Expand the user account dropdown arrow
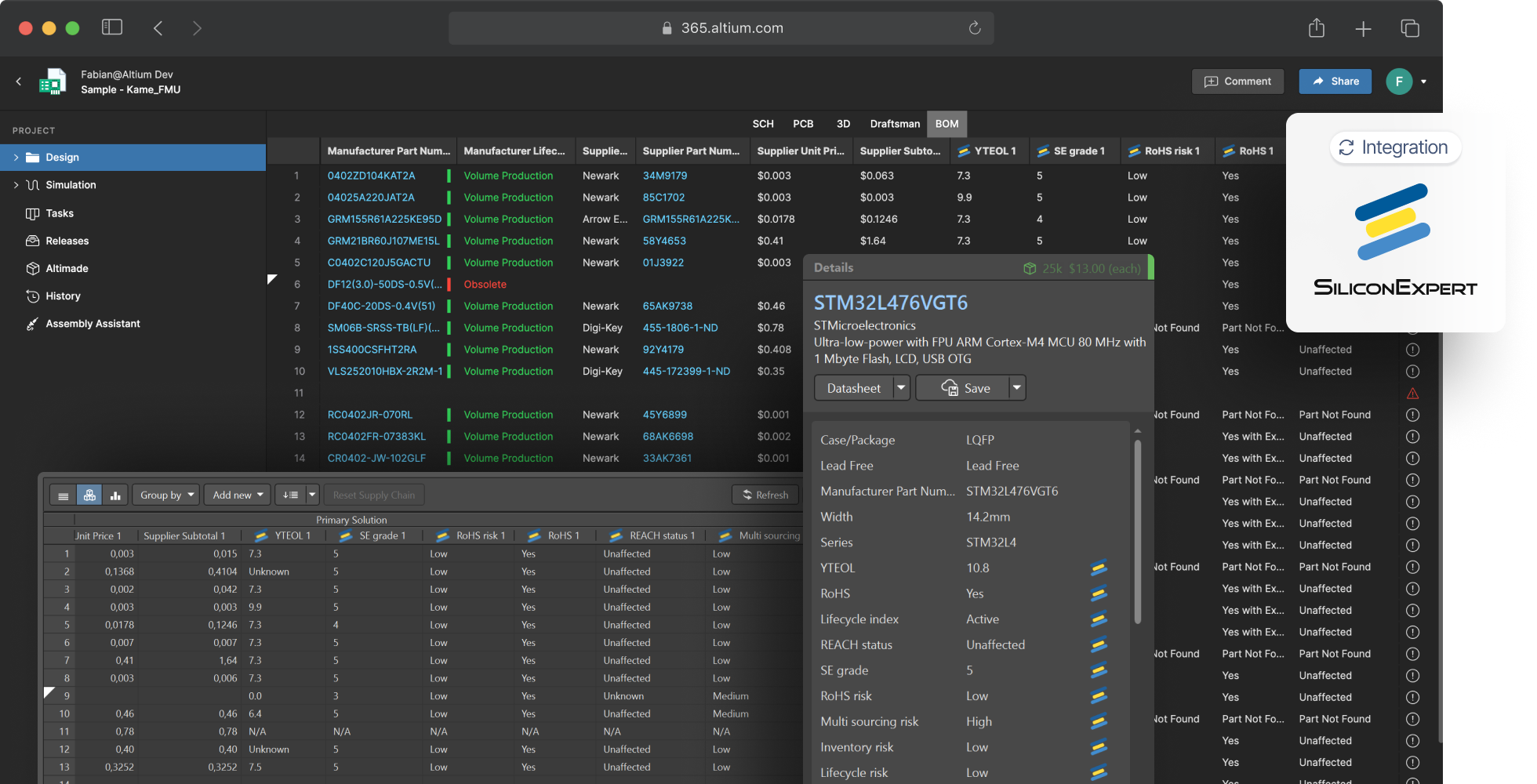 click(1423, 82)
